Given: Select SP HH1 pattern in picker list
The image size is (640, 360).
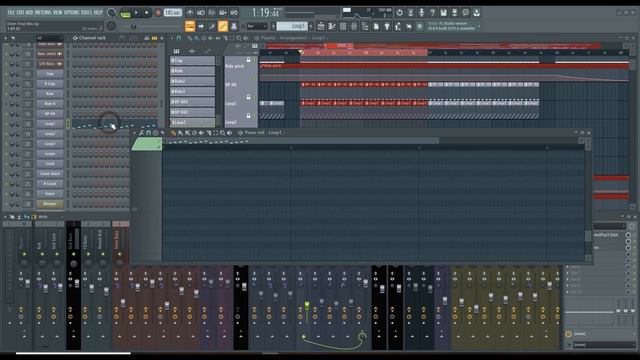Looking at the screenshot, I should (192, 102).
